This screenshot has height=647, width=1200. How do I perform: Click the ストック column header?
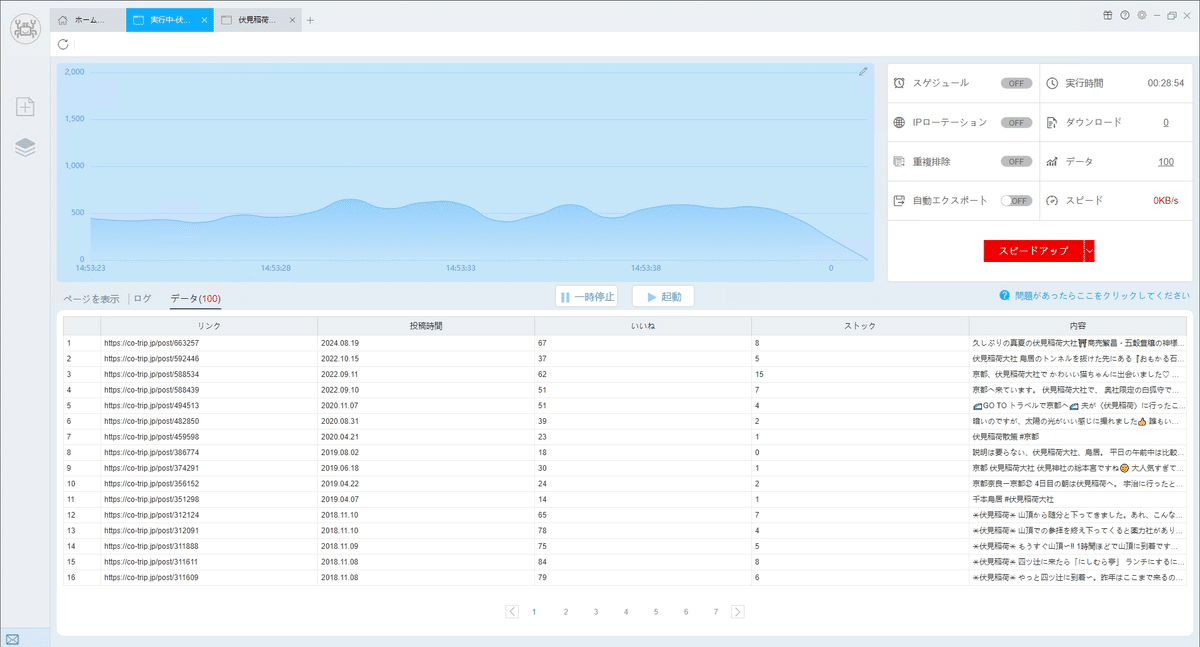tap(860, 326)
